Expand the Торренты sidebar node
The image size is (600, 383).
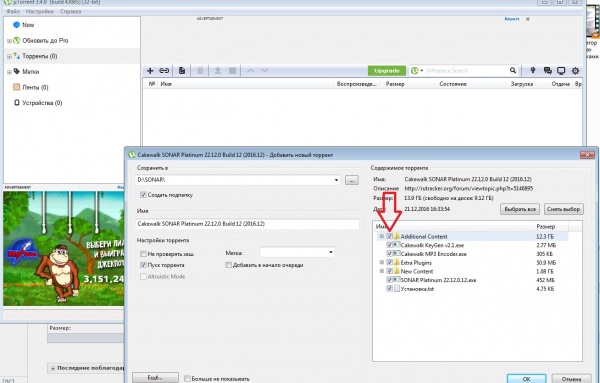click(x=9, y=57)
